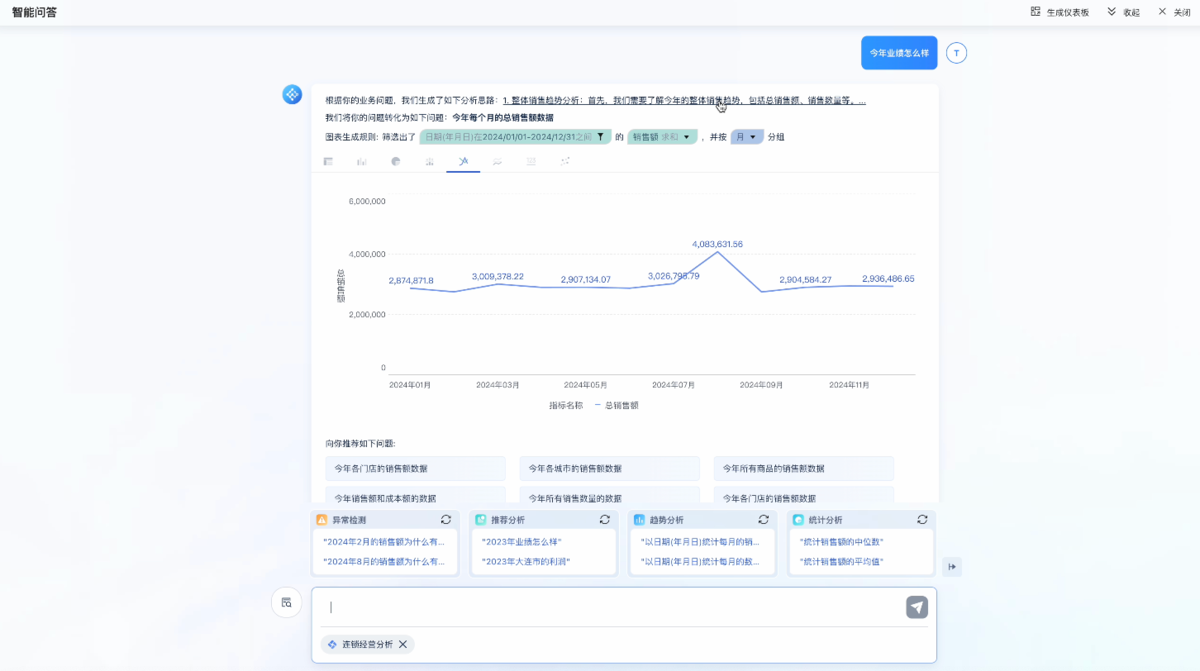
Task: Click 生成仪表板 in the top bar
Action: pyautogui.click(x=1060, y=12)
